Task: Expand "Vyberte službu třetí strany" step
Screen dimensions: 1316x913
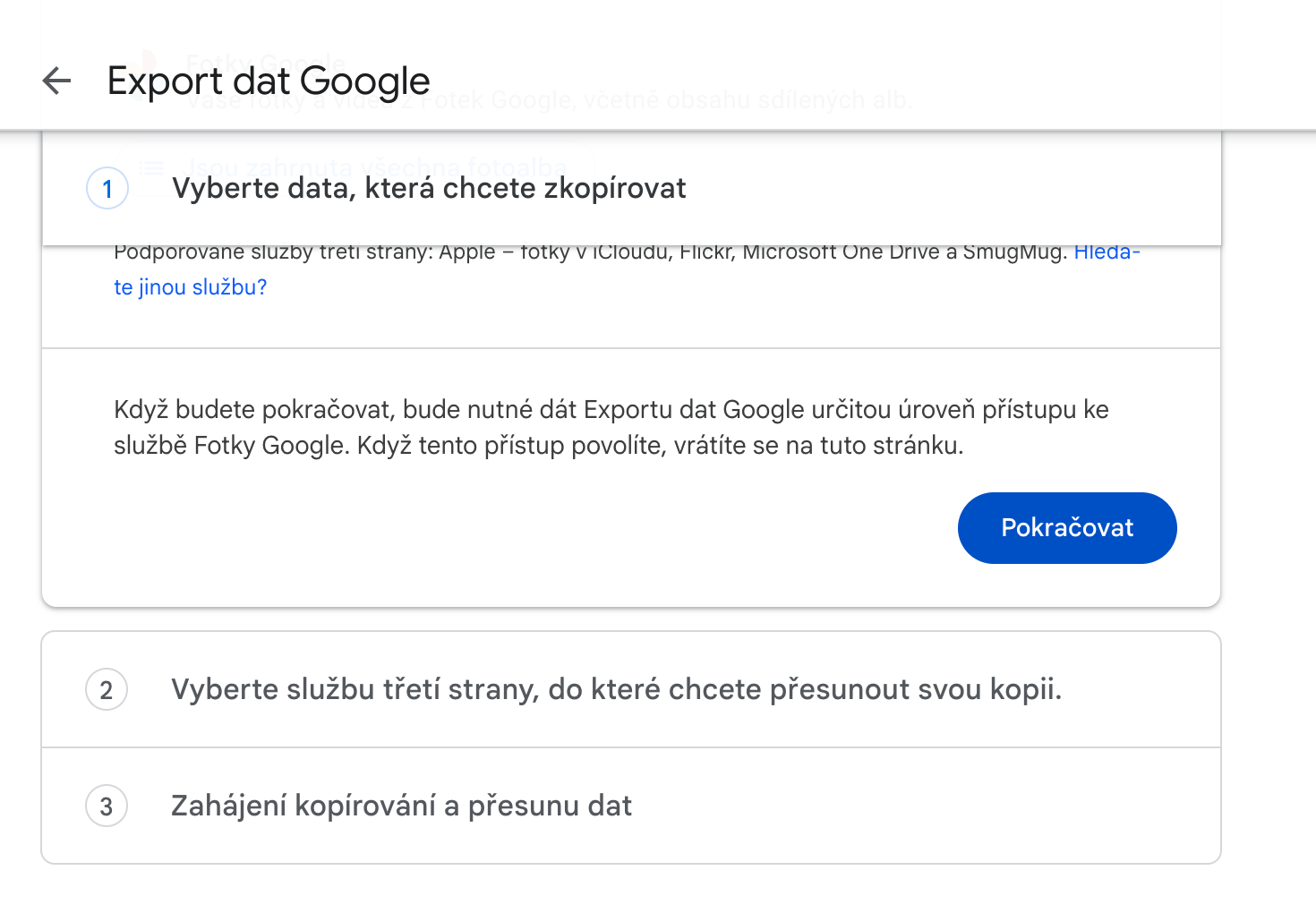Action: [616, 690]
